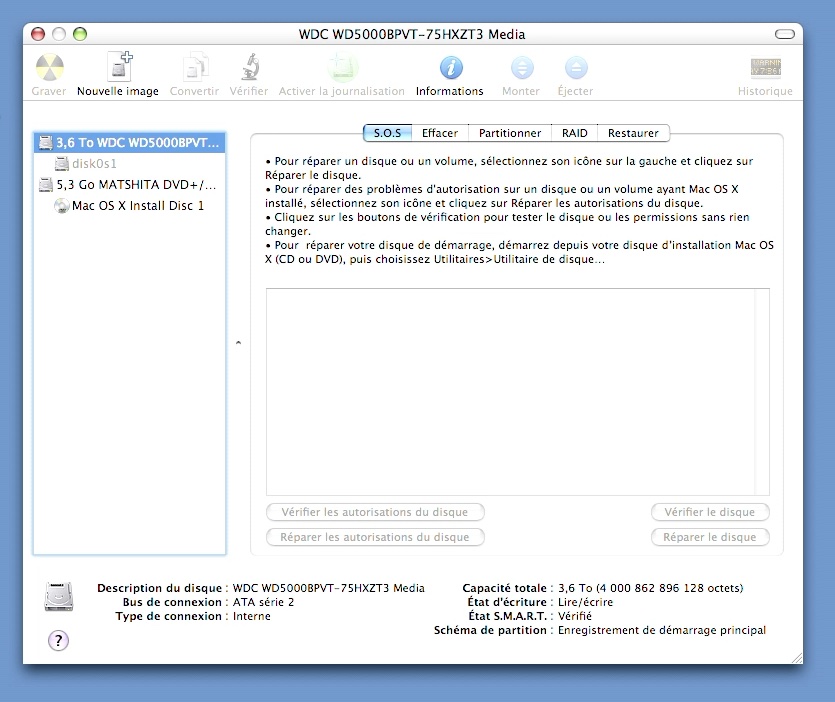835x702 pixels.
Task: Open the RAID tab
Action: [x=575, y=133]
